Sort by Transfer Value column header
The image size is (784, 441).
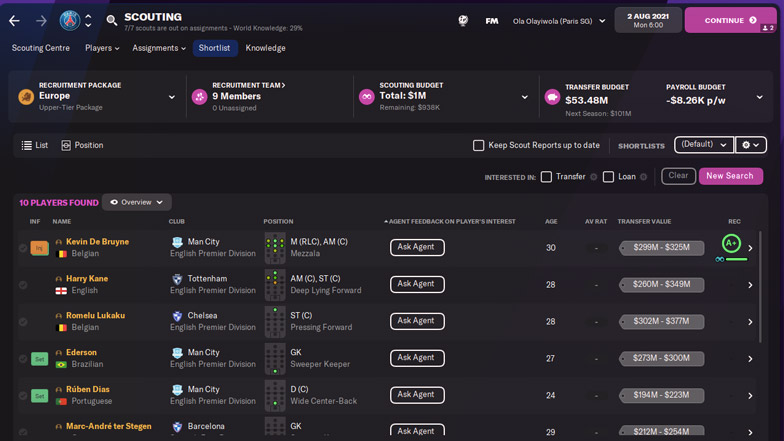(x=644, y=222)
